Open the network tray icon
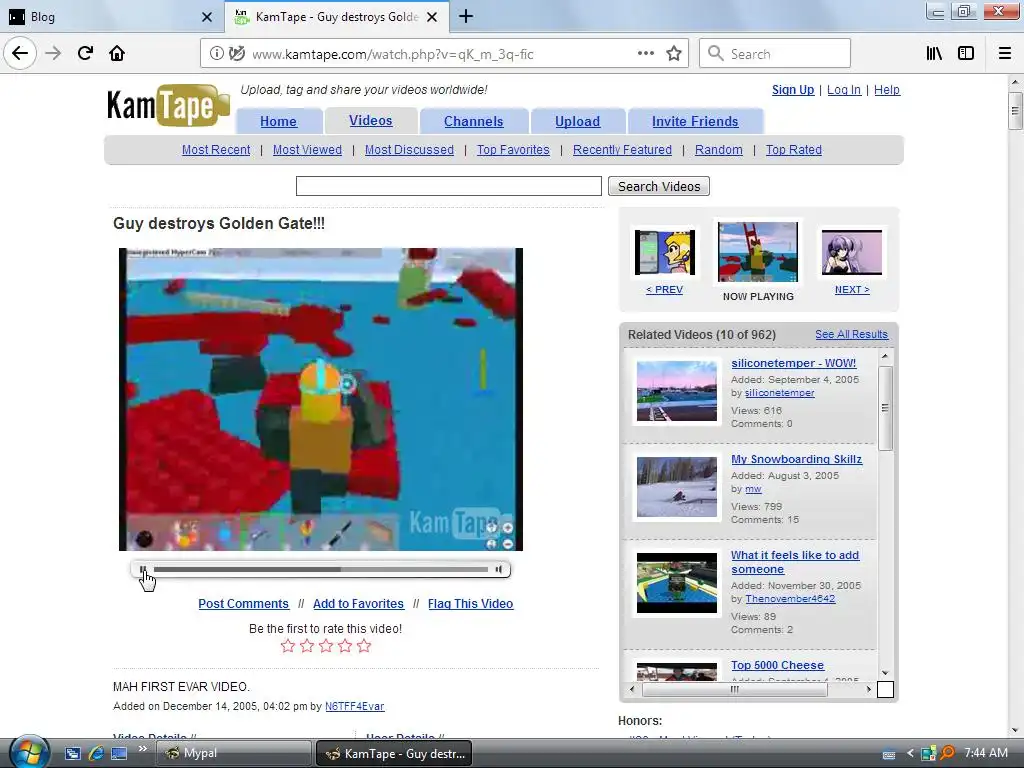The width and height of the screenshot is (1024, 768). pyautogui.click(x=927, y=754)
